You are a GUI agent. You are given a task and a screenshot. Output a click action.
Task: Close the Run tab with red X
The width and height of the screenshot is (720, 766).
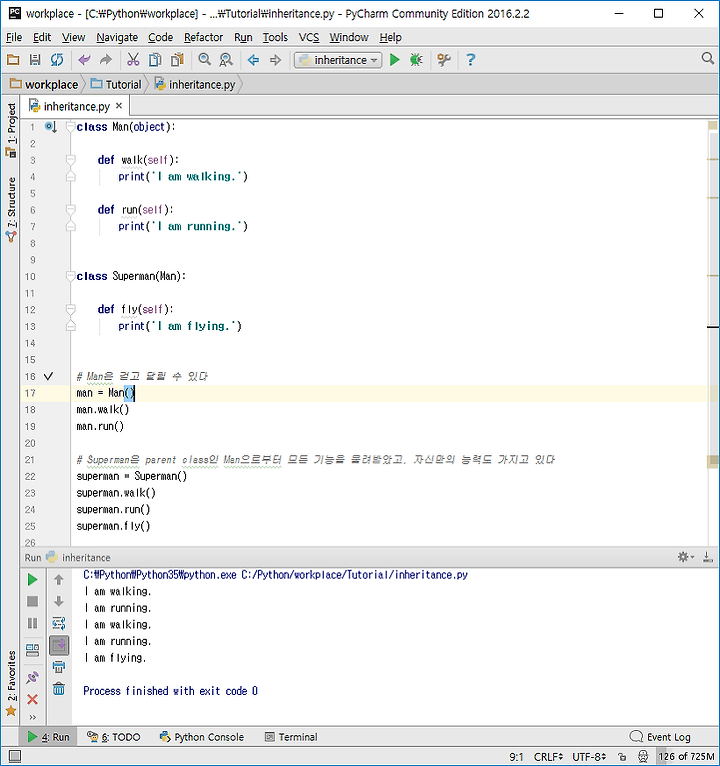[x=32, y=700]
